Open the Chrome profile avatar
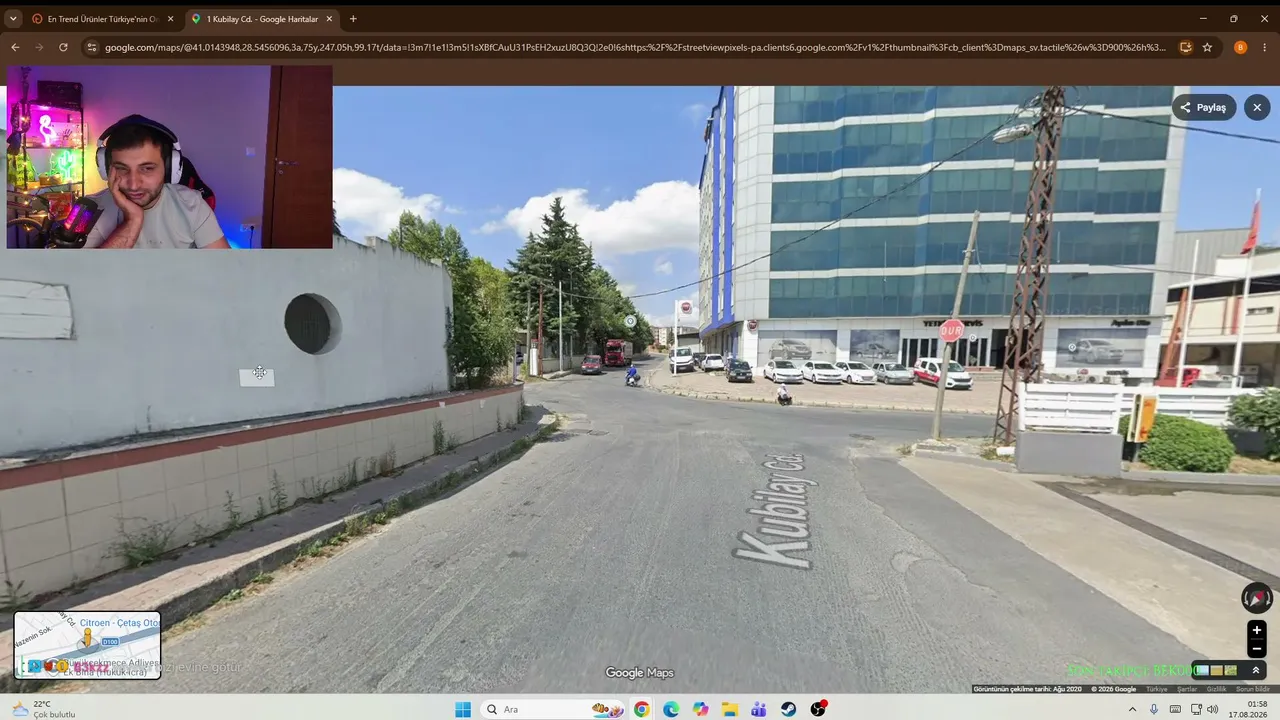The width and height of the screenshot is (1280, 720). [x=1240, y=47]
